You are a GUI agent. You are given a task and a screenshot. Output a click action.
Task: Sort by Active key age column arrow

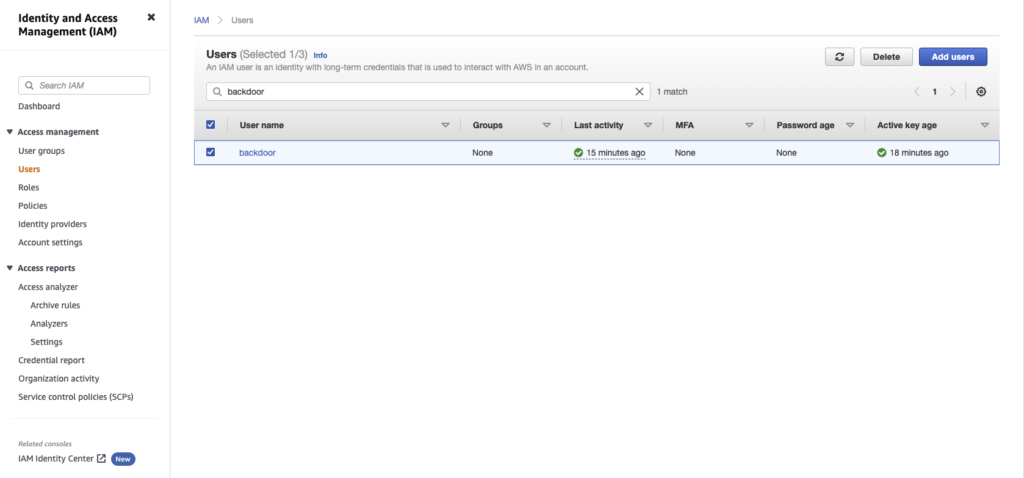(x=985, y=125)
